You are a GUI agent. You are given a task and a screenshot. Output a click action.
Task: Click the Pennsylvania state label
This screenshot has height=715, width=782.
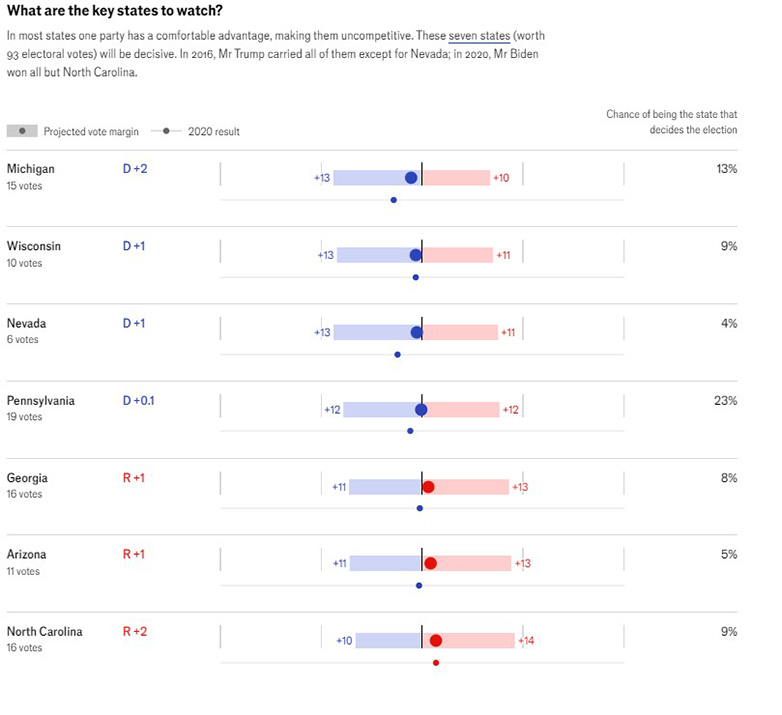[41, 401]
